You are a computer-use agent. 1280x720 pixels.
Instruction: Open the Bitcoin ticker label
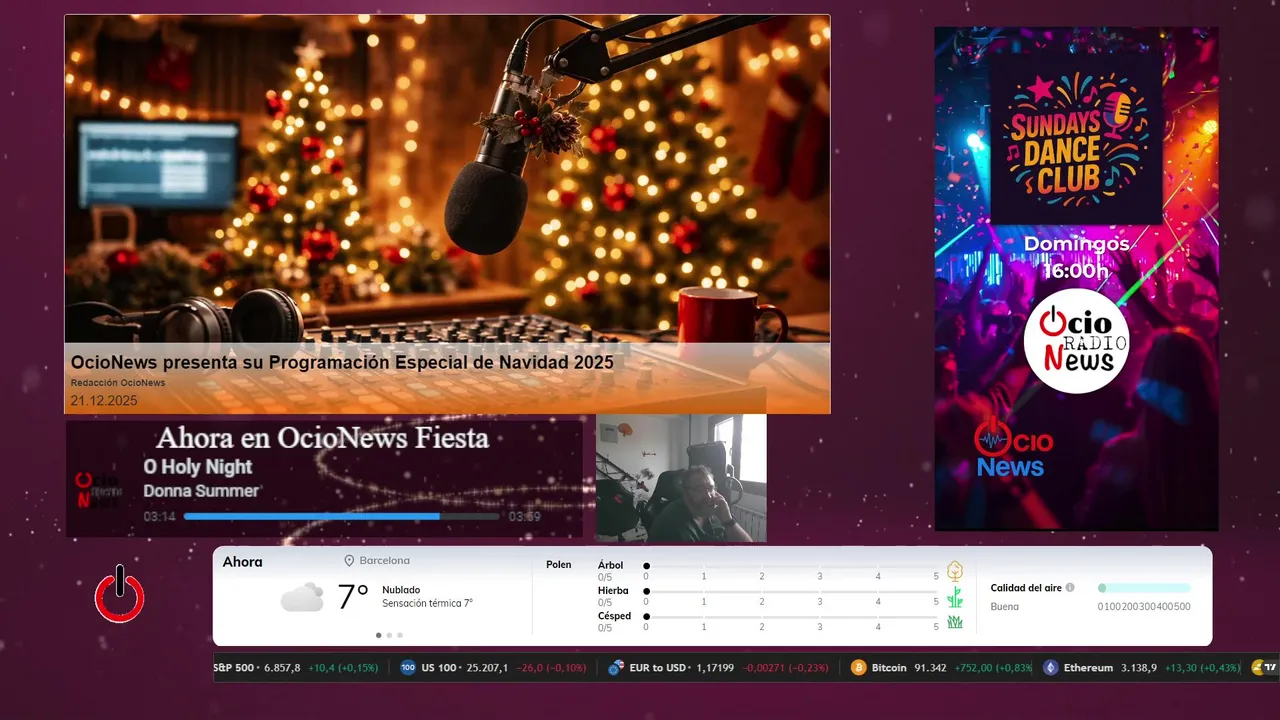pos(889,668)
